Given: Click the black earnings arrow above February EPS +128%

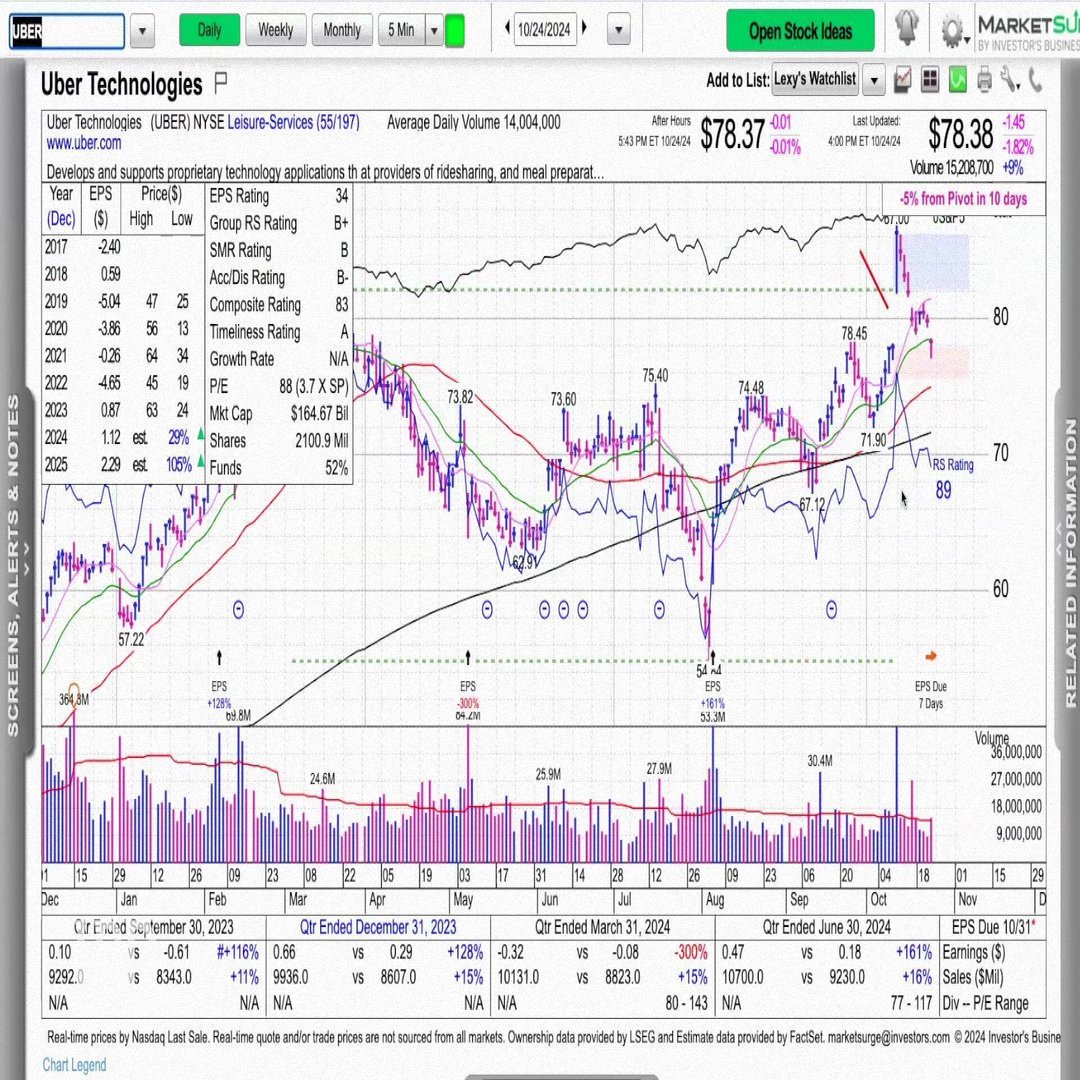Looking at the screenshot, I should (x=220, y=657).
